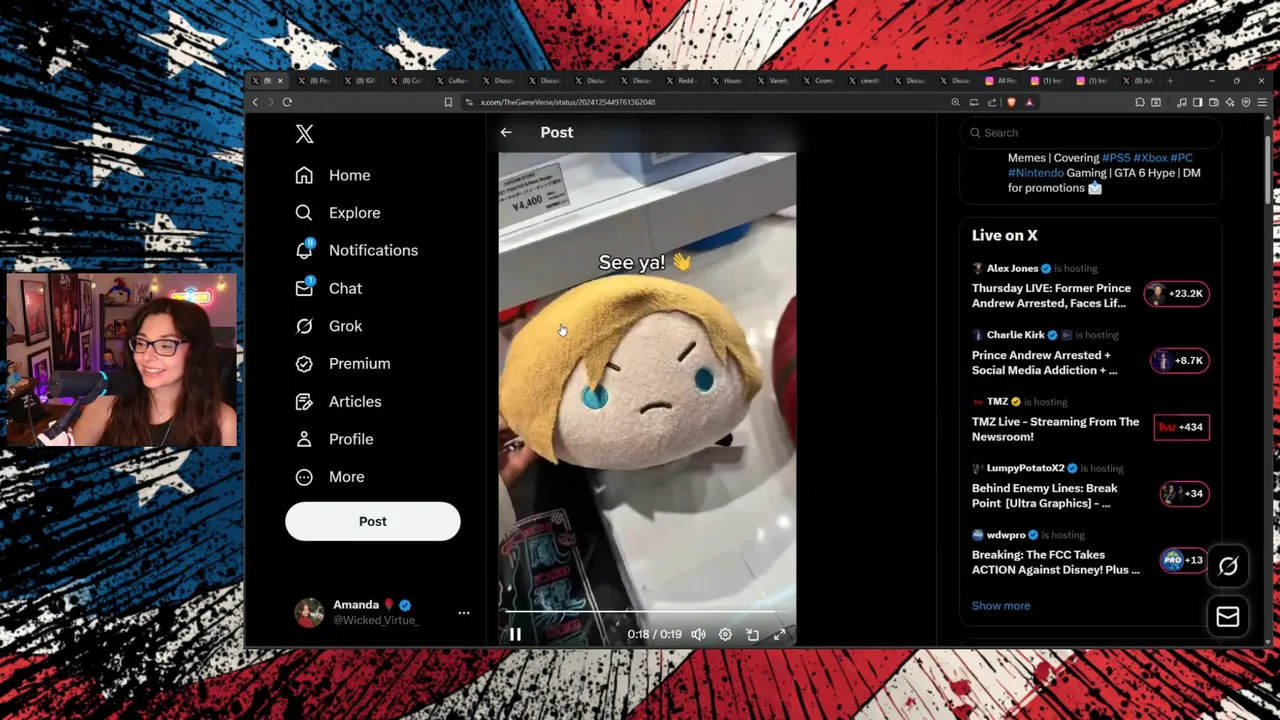Screen dimensions: 1280x720
Task: Switch to the Variety browser tab
Action: [772, 81]
